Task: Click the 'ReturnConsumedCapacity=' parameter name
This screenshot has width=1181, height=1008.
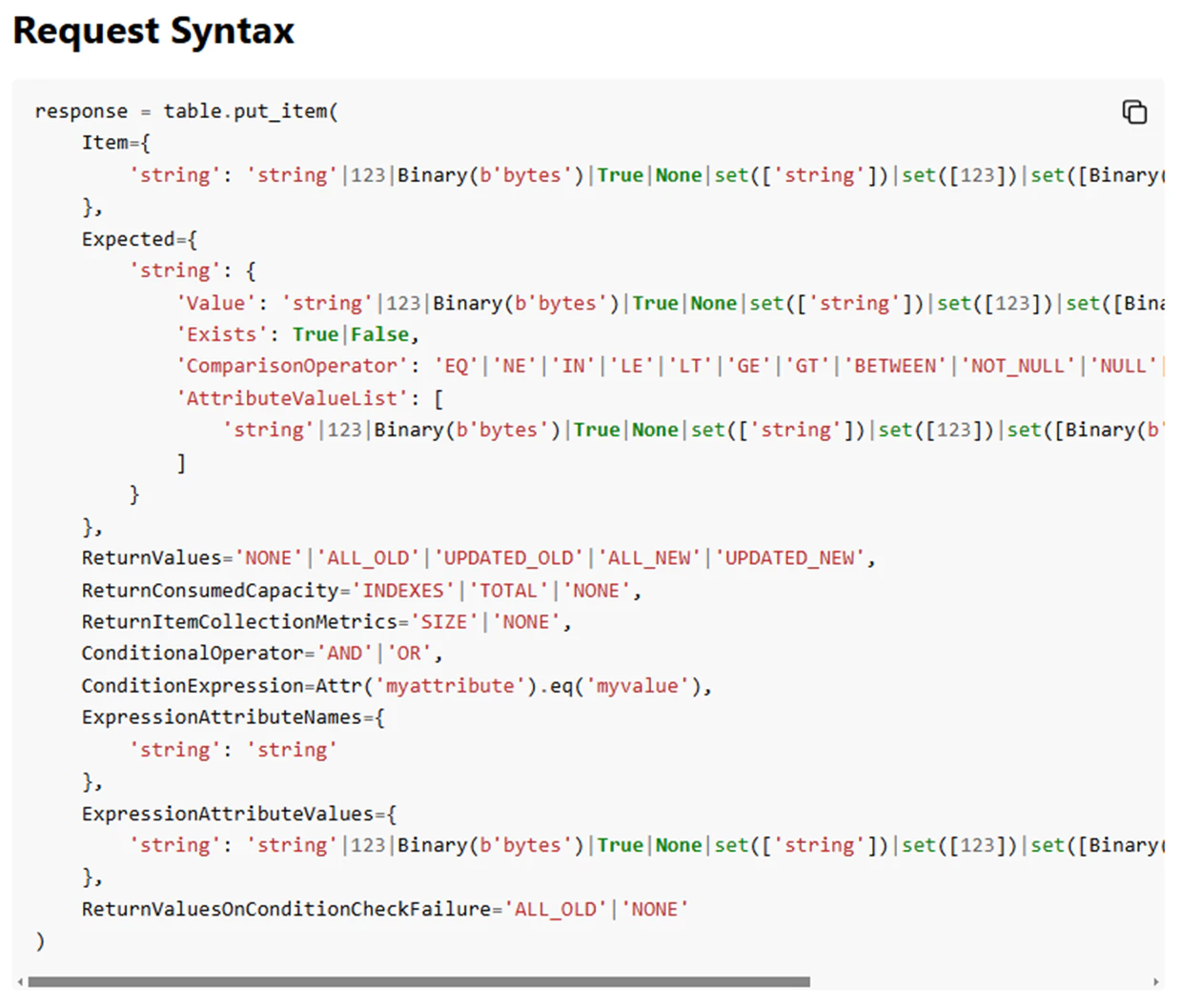Action: point(216,590)
